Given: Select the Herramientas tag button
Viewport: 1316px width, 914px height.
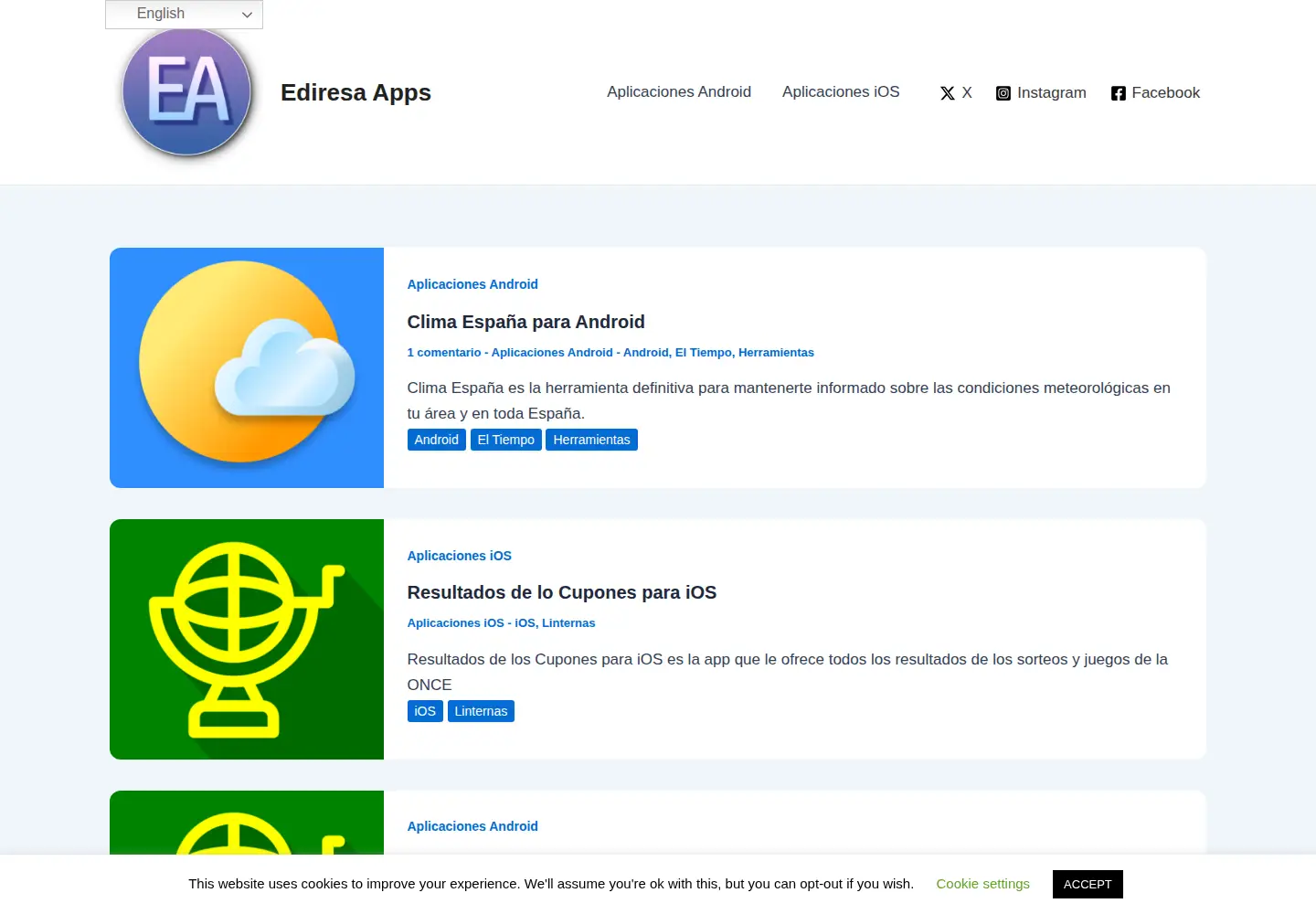Looking at the screenshot, I should point(591,440).
